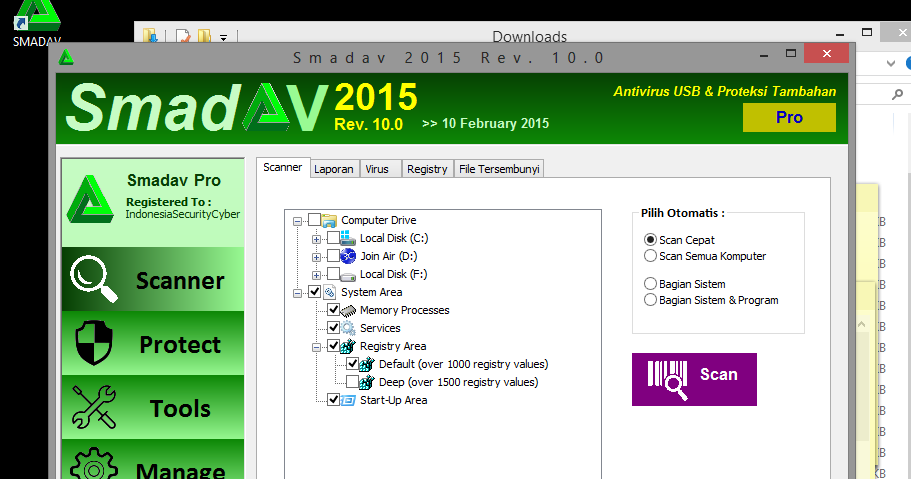Uncheck the Services checkbox
911x479 pixels.
click(x=333, y=328)
